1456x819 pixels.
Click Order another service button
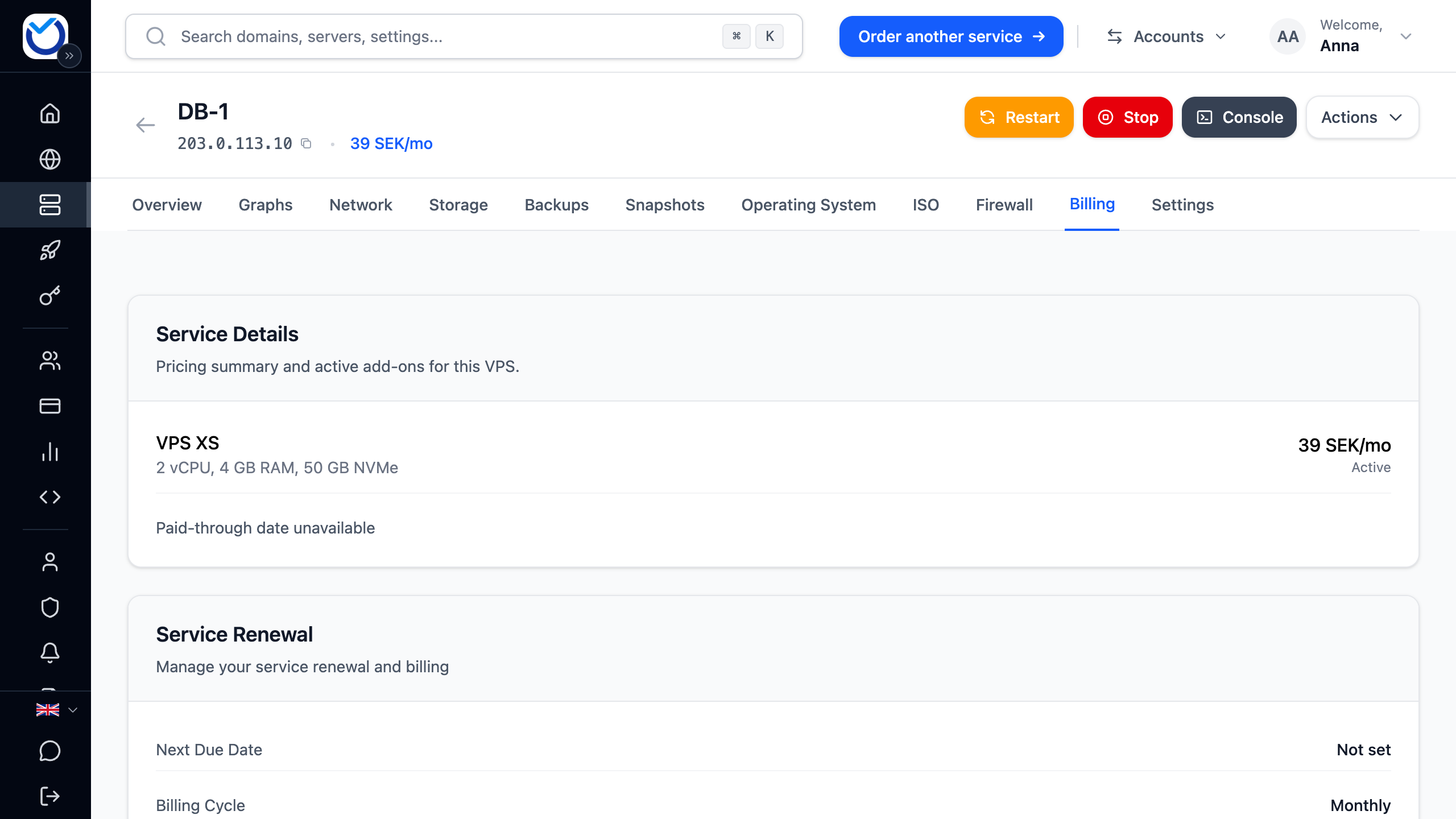click(x=952, y=36)
